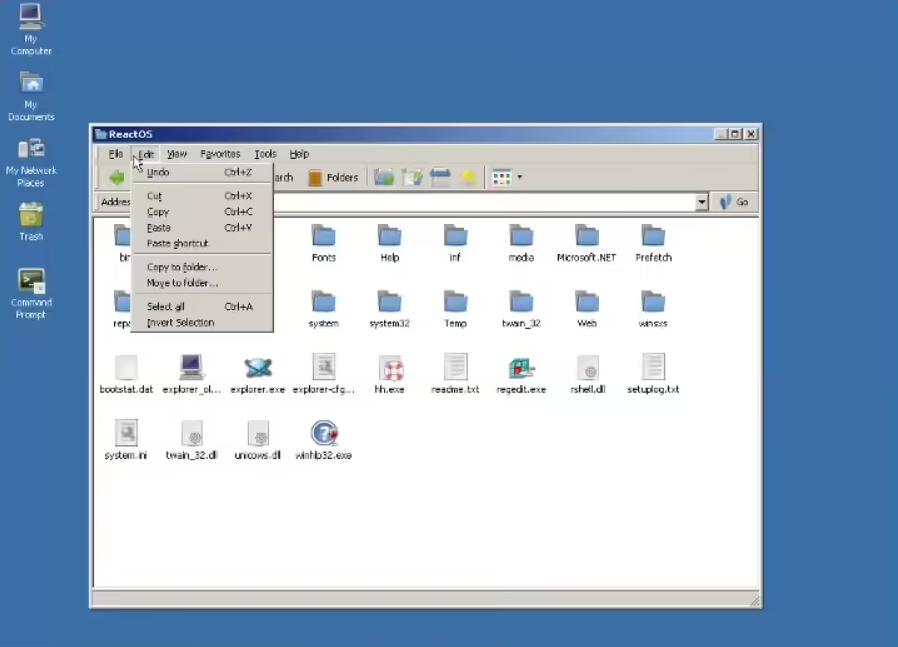The image size is (898, 647).
Task: Choose Copy to folder... menu item
Action: (182, 267)
